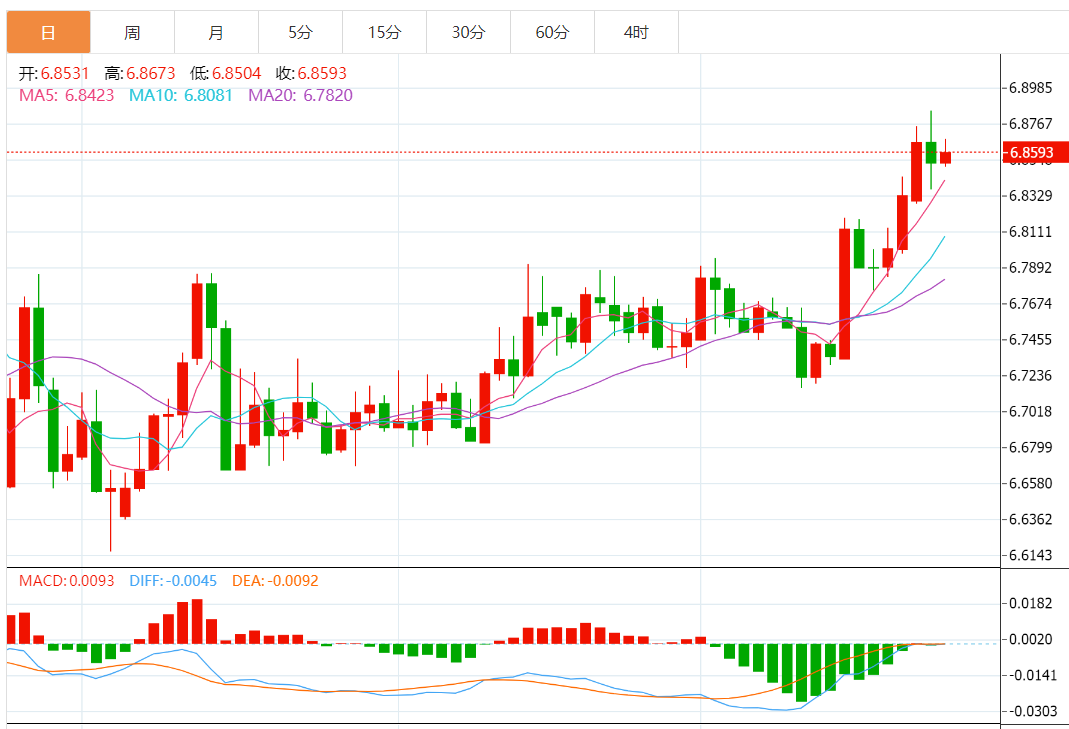Click the MACD:0.0093 readout

(x=67, y=580)
